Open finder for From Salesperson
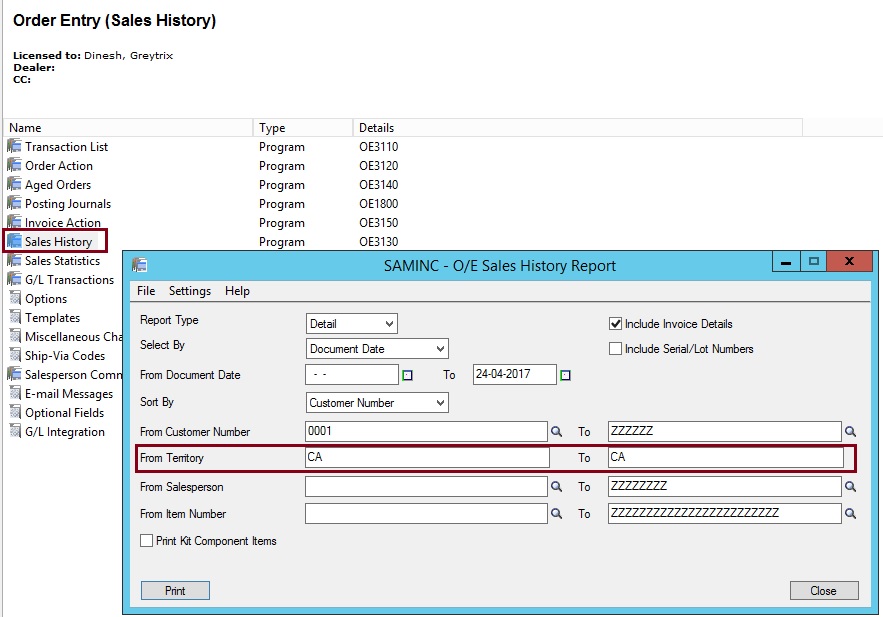This screenshot has height=617, width=883. tap(556, 486)
